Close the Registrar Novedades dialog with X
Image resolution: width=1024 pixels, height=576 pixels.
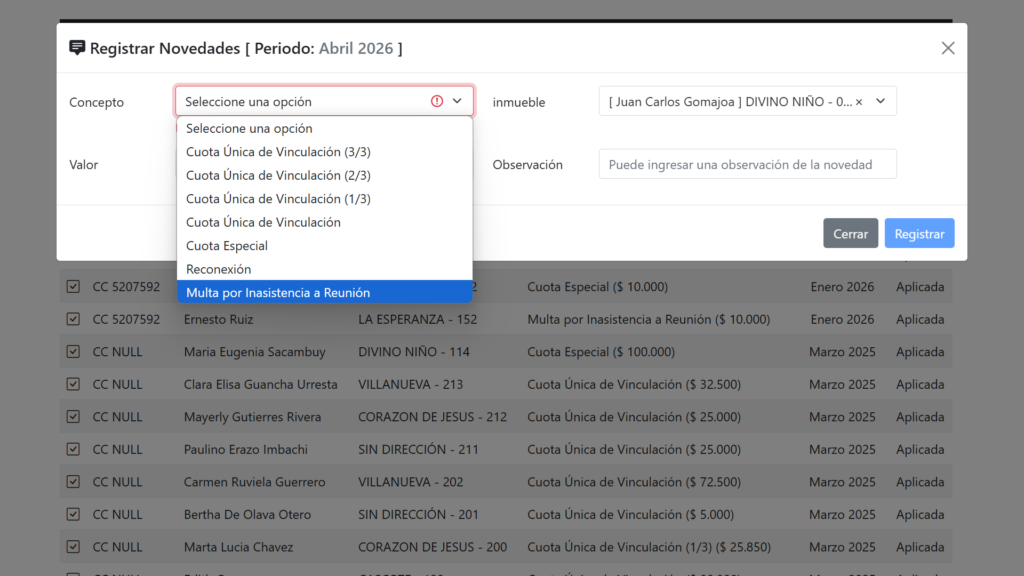pos(948,48)
